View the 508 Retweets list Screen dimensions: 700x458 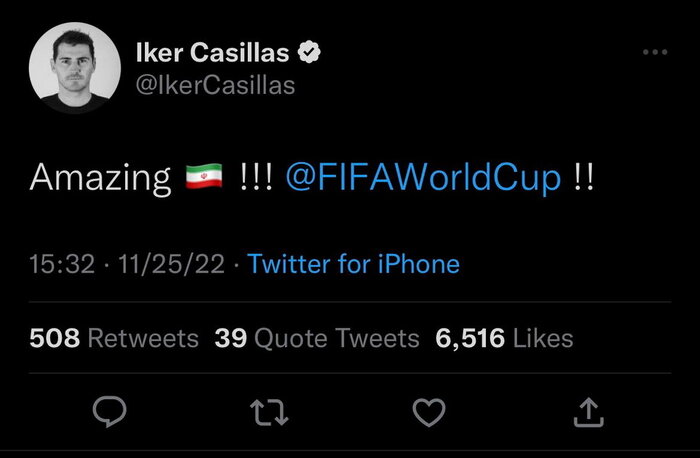114,338
